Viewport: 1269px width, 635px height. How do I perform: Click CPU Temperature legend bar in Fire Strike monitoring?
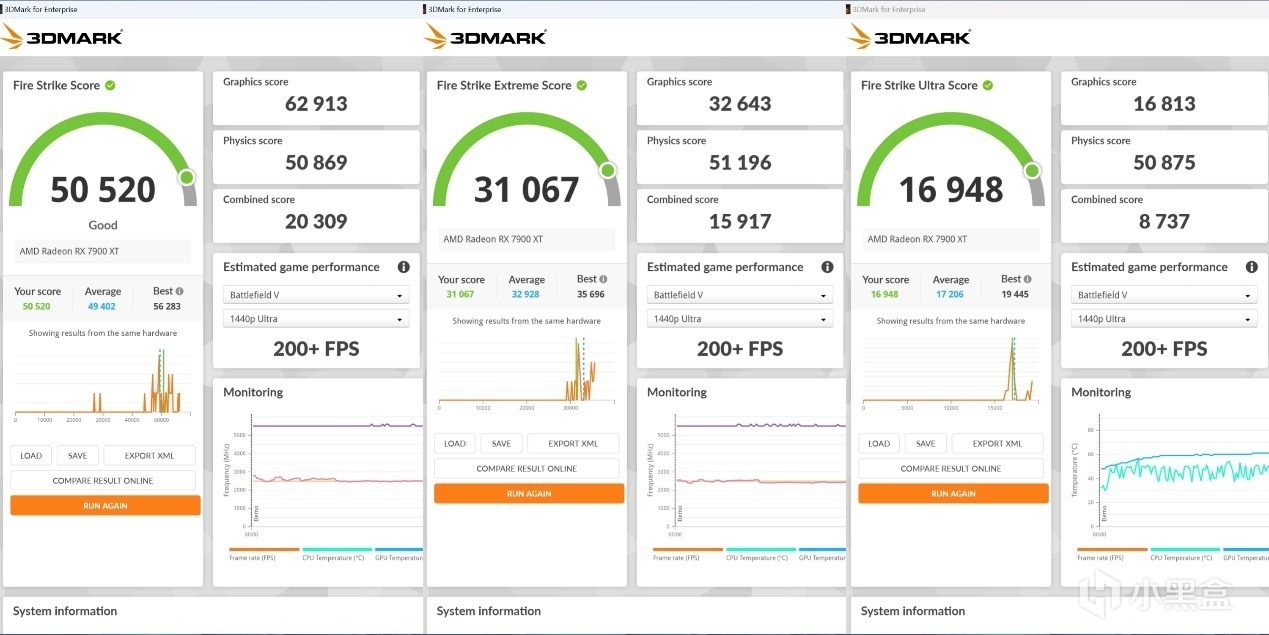(x=337, y=549)
